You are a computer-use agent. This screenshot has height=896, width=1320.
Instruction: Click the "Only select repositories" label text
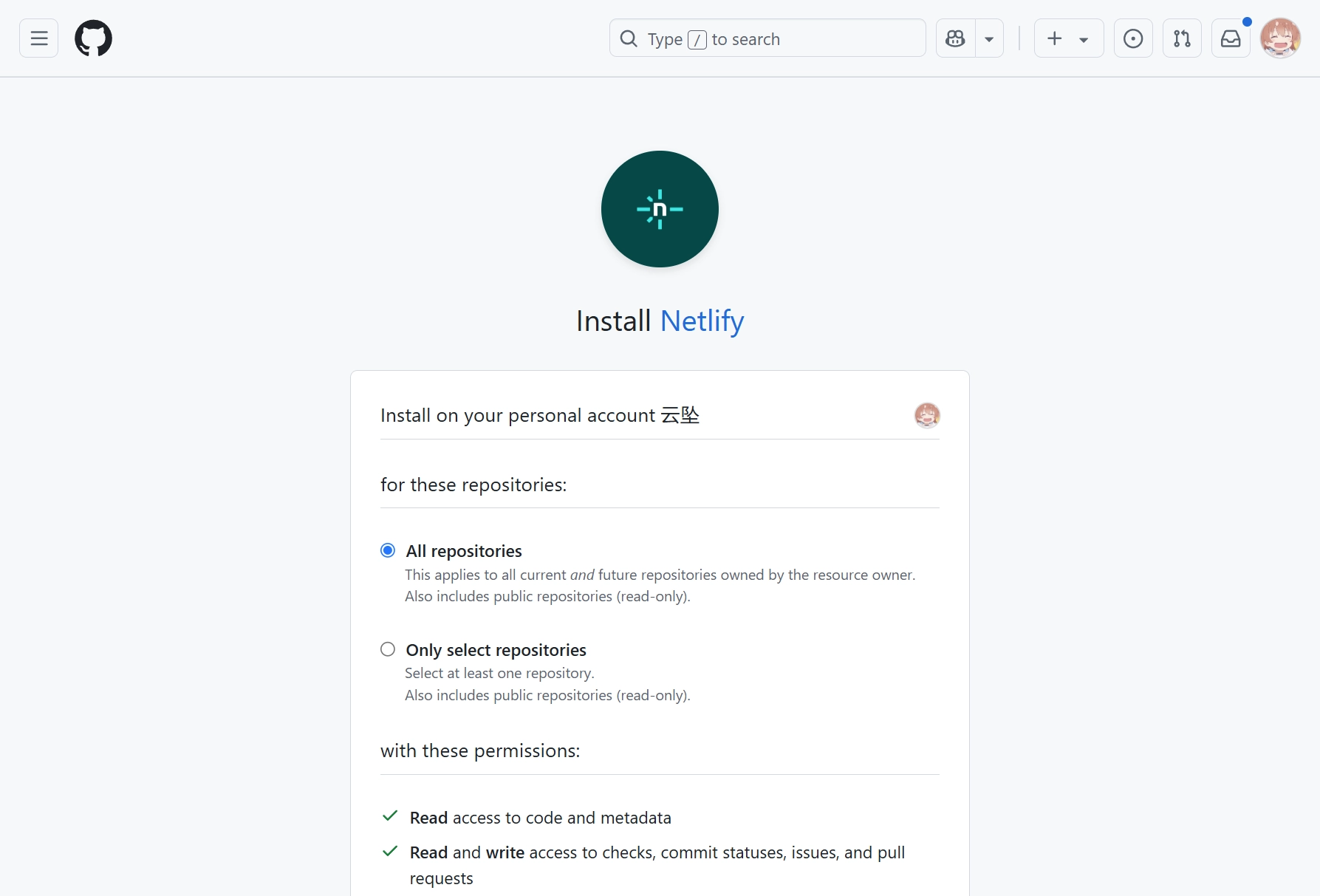496,650
